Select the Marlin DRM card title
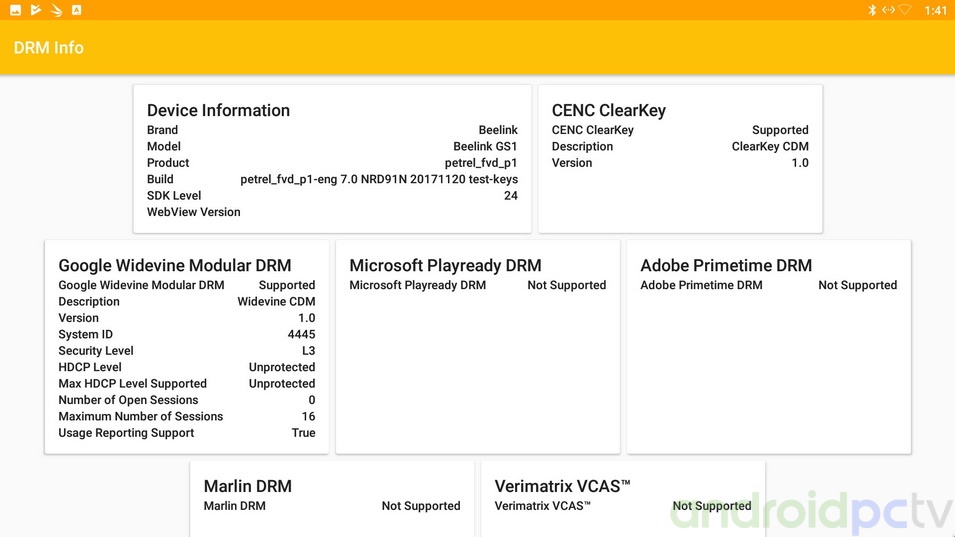955x537 pixels. 247,486
